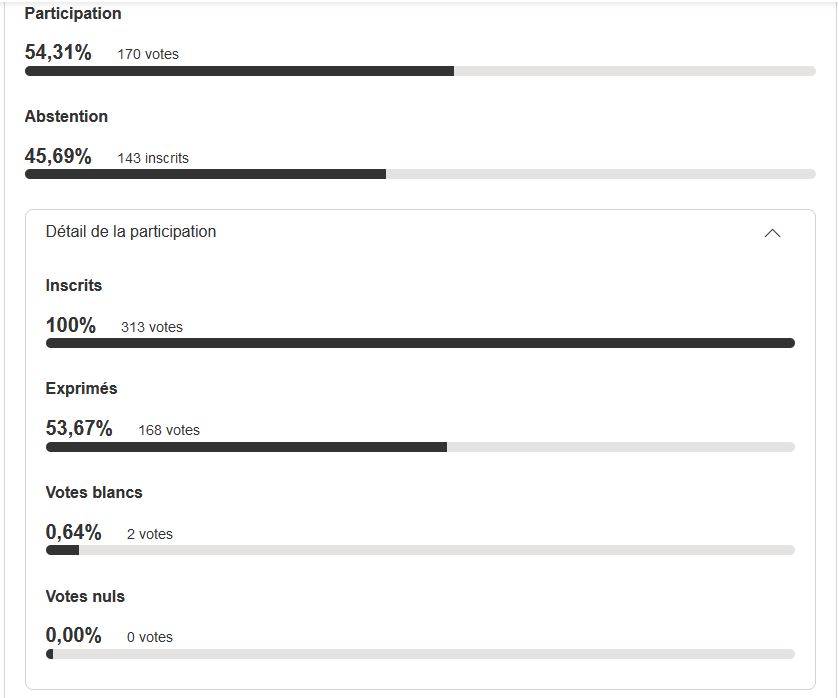Select the 54,31% participation figure
838x698 pixels.
(58, 52)
